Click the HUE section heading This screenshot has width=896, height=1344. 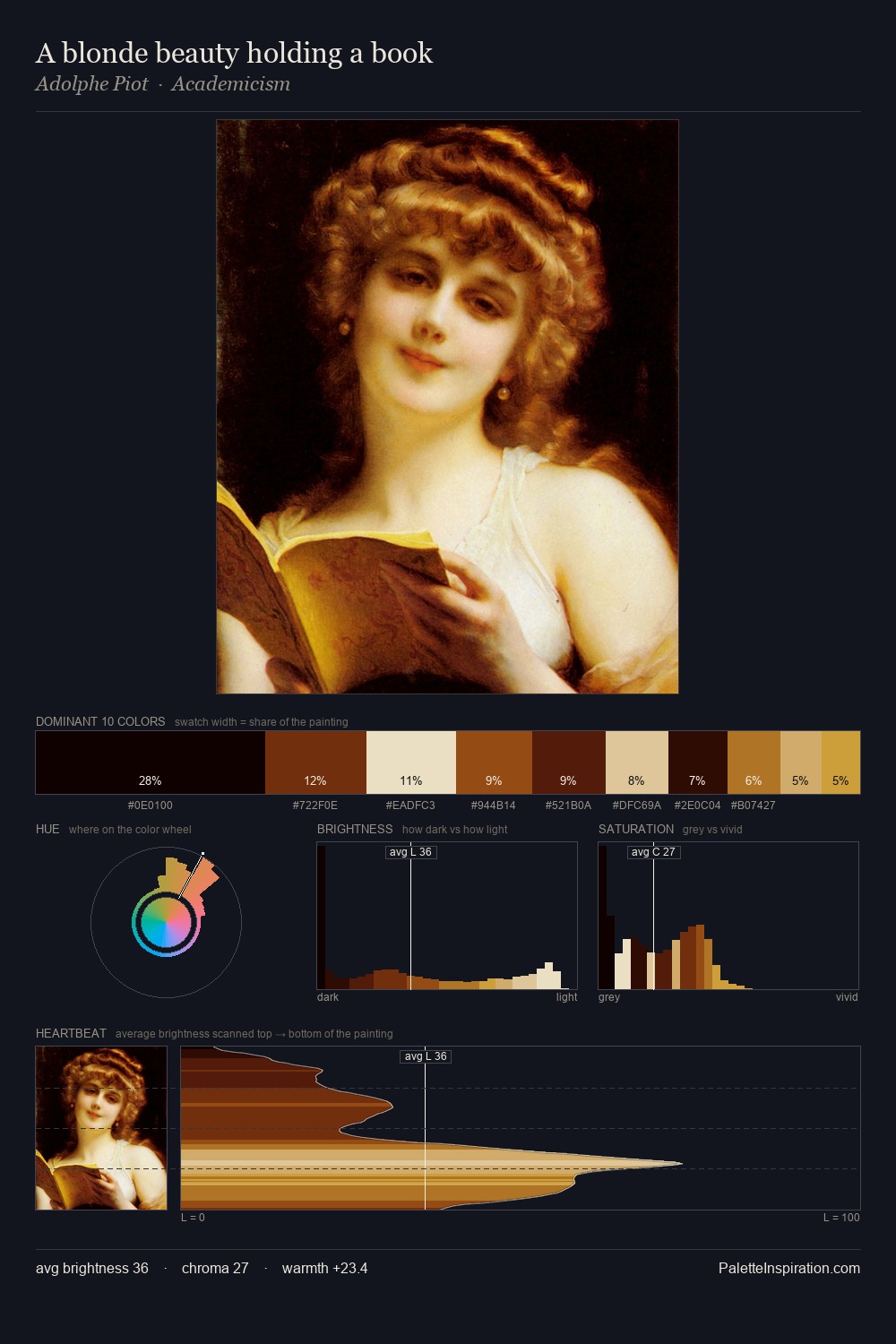(47, 830)
